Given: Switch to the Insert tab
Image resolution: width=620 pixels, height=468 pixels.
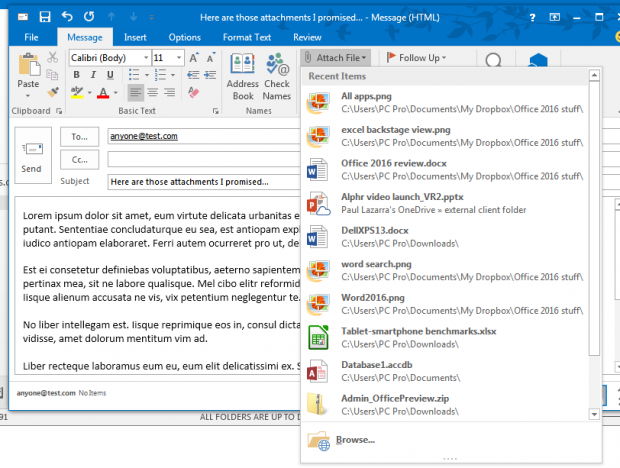Looking at the screenshot, I should coord(135,37).
